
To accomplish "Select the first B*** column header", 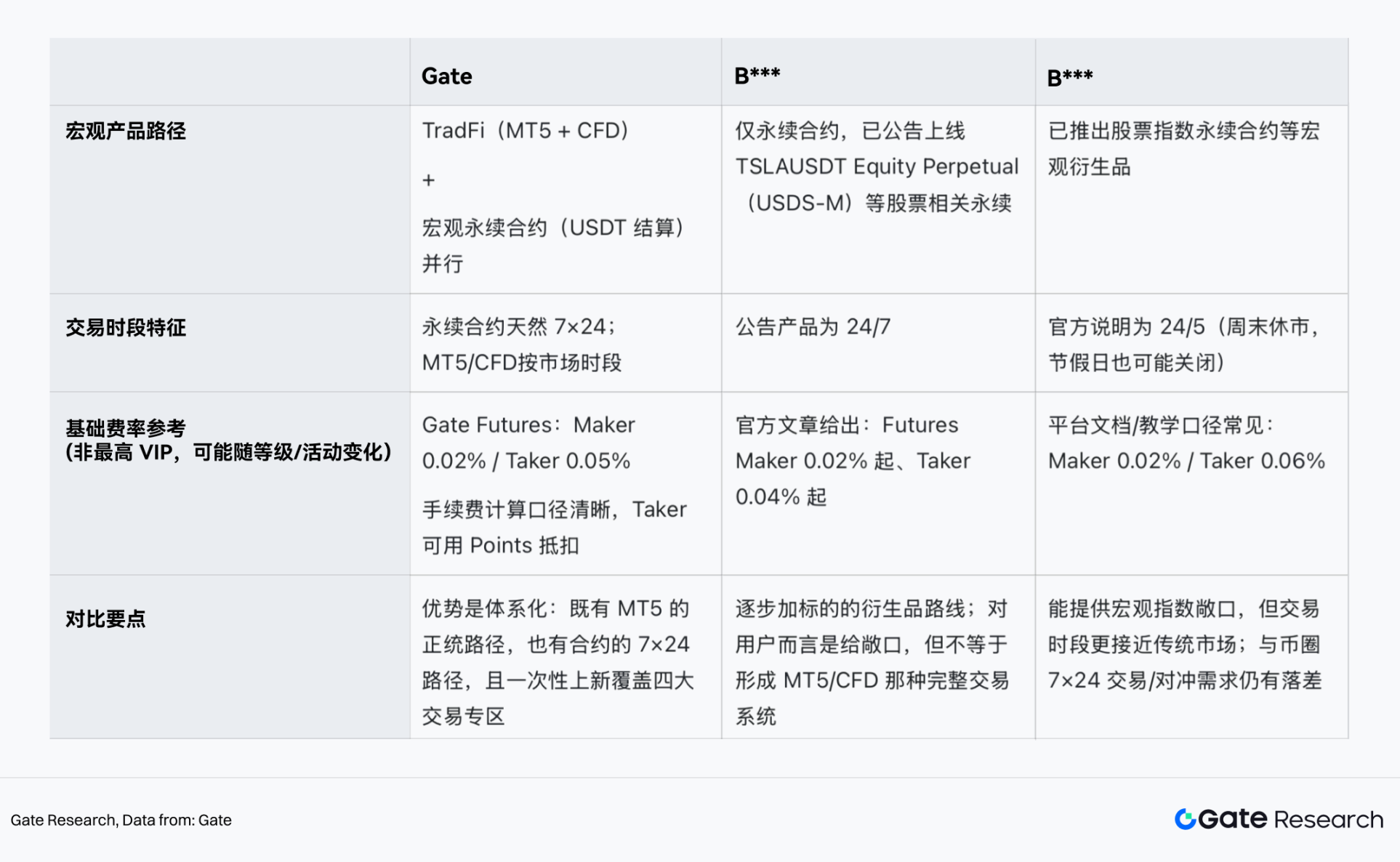I will point(757,76).
